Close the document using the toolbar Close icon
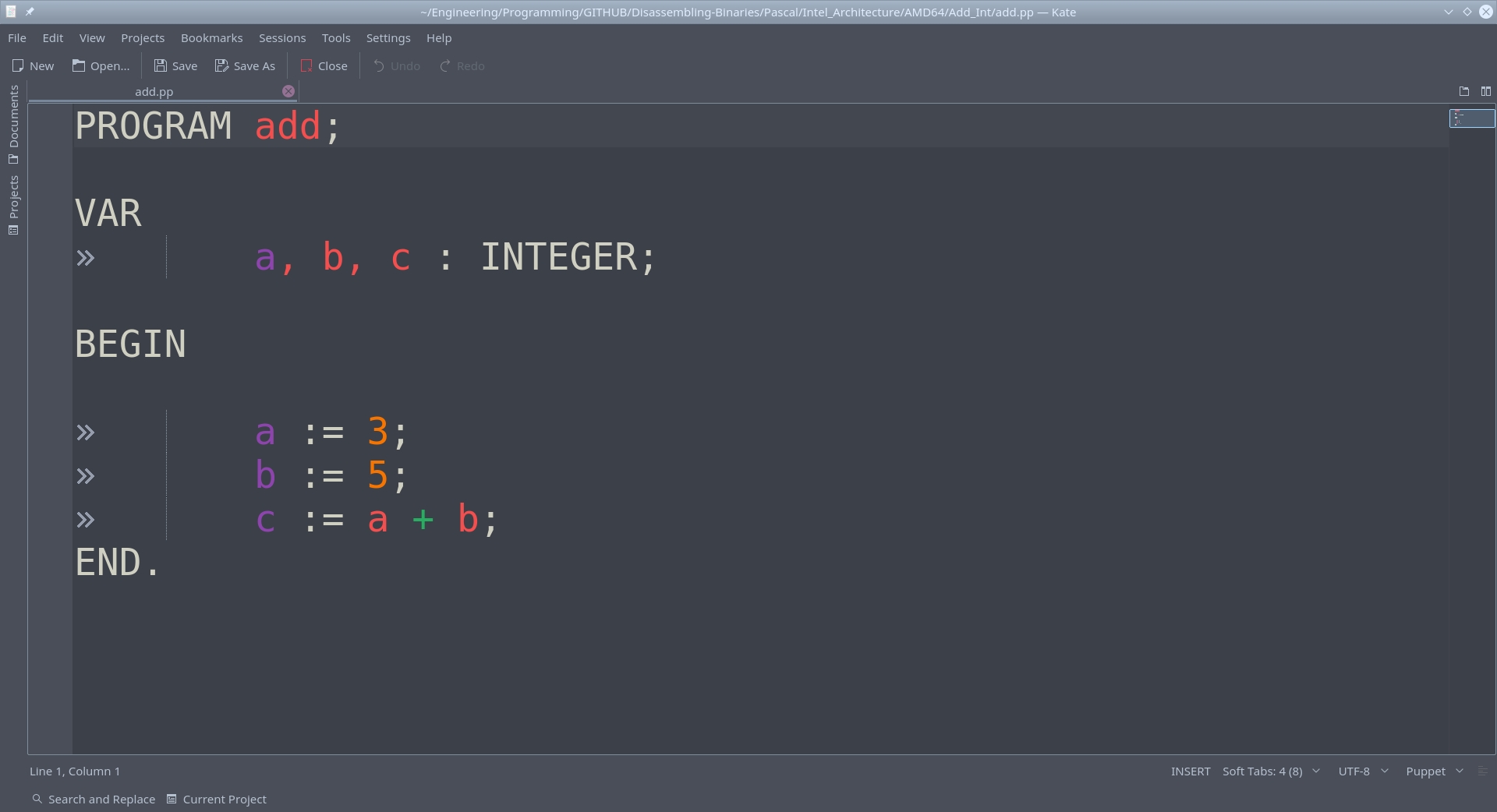Viewport: 1497px width, 812px height. click(306, 66)
